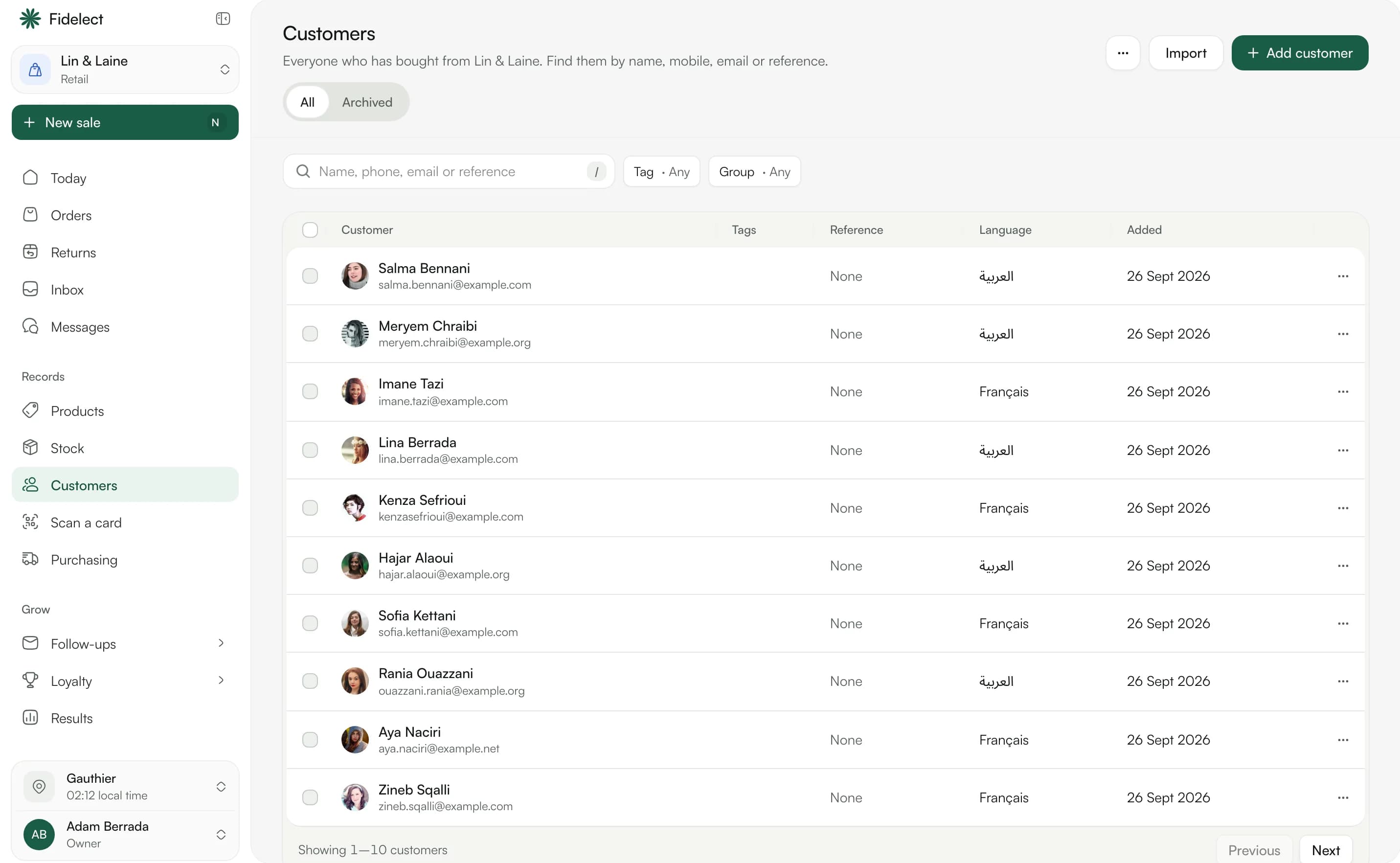Screen dimensions: 1400x863
Task: Open the Gauthier location switcher
Action: pos(125,787)
